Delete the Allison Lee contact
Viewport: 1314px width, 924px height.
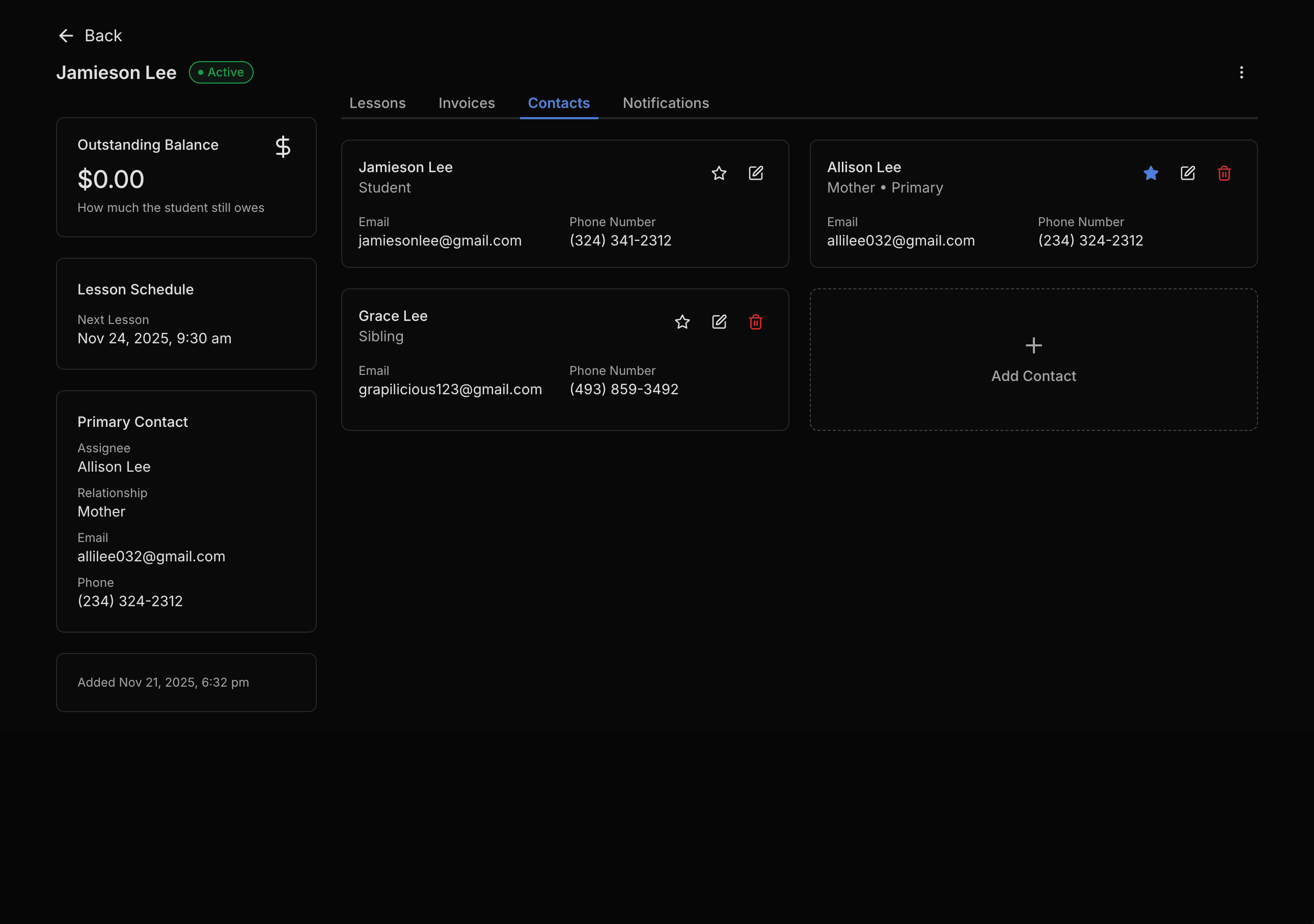click(x=1225, y=173)
